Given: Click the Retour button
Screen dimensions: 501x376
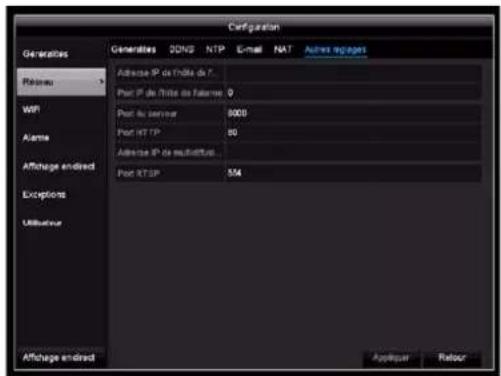Looking at the screenshot, I should click(x=452, y=358).
